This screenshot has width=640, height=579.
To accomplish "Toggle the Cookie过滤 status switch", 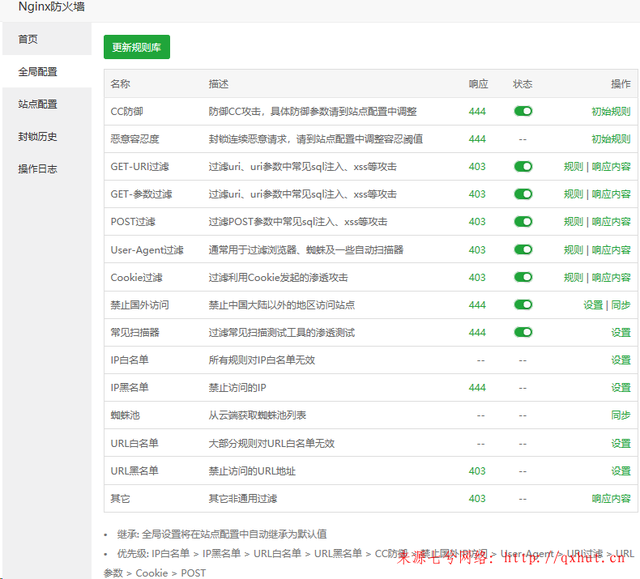I will [523, 277].
